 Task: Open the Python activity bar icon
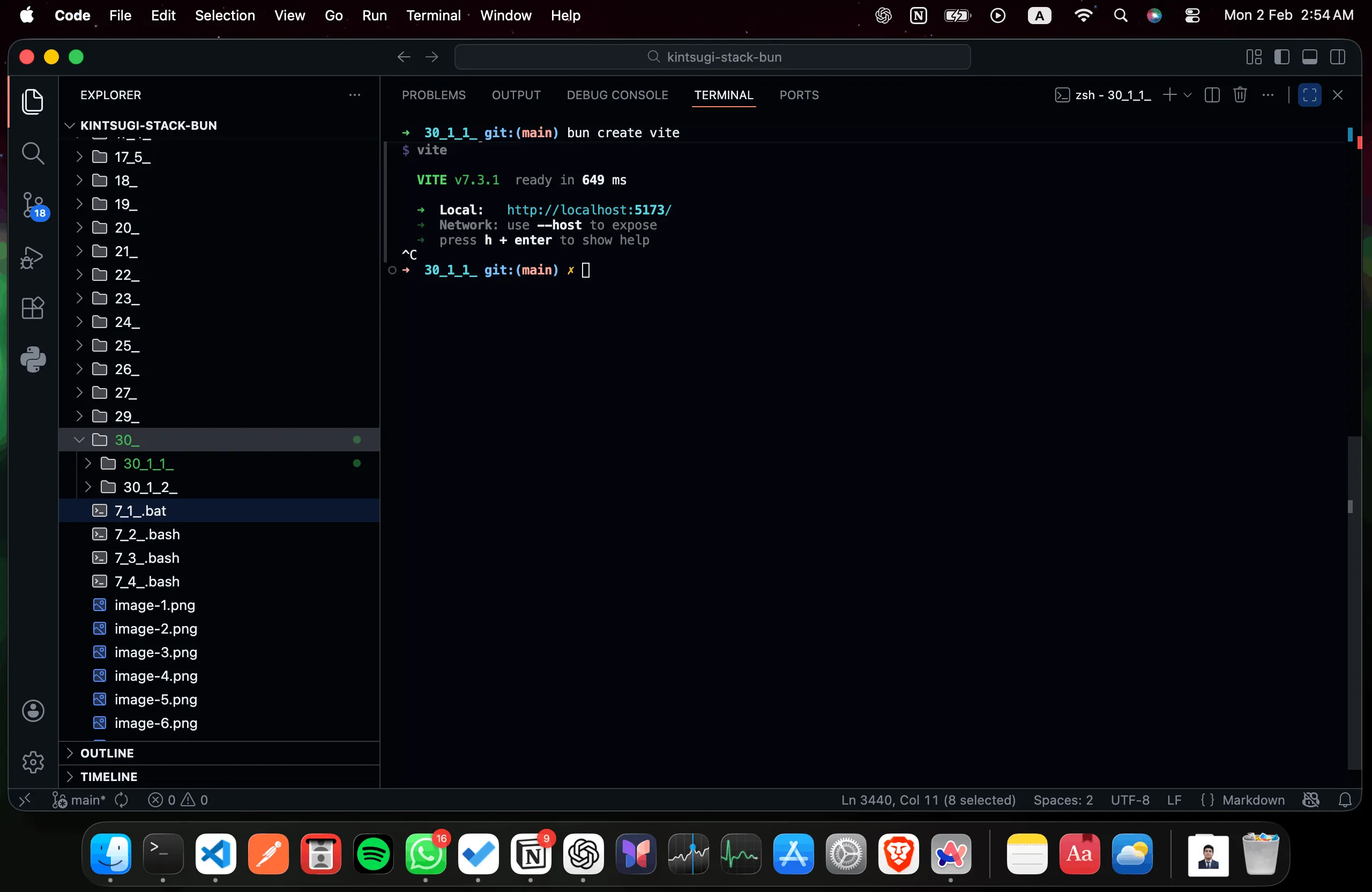(32, 359)
